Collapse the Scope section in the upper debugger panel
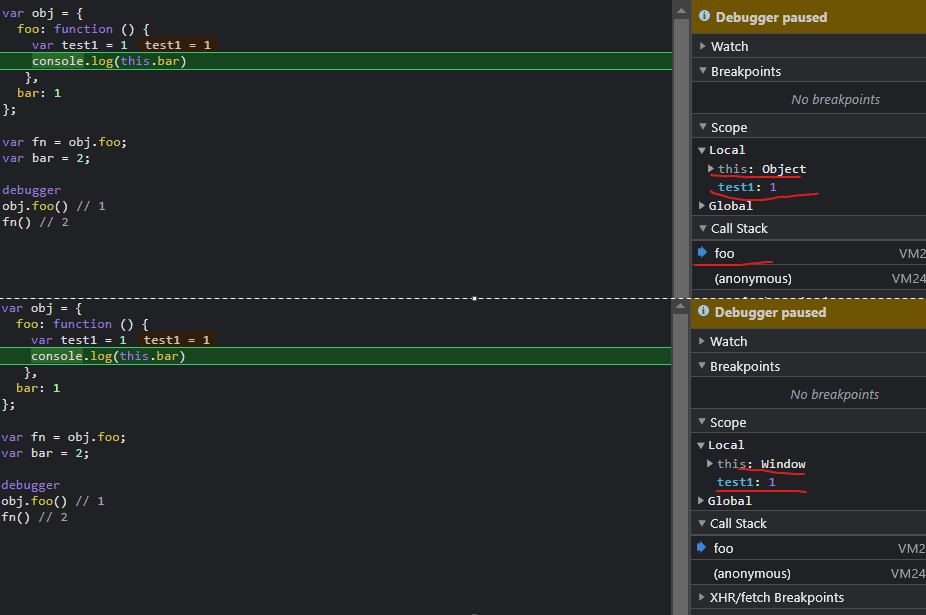Viewport: 926px width, 615px height. [x=702, y=128]
